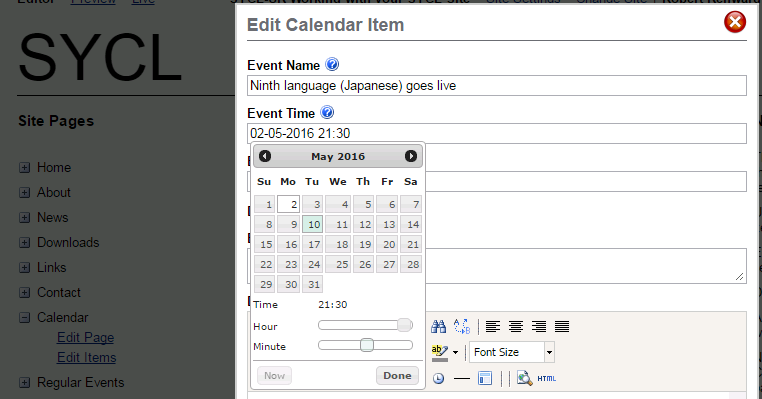Center align text in editor toolbar
The width and height of the screenshot is (762, 399).
pyautogui.click(x=516, y=327)
